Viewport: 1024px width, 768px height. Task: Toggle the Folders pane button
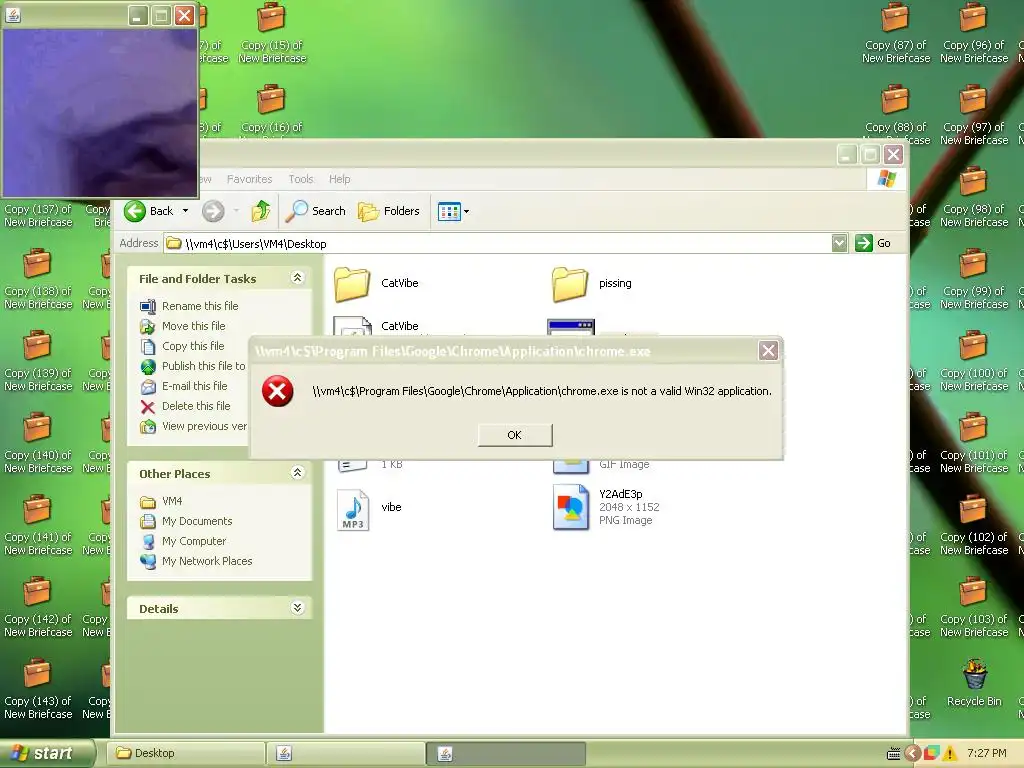tap(389, 211)
